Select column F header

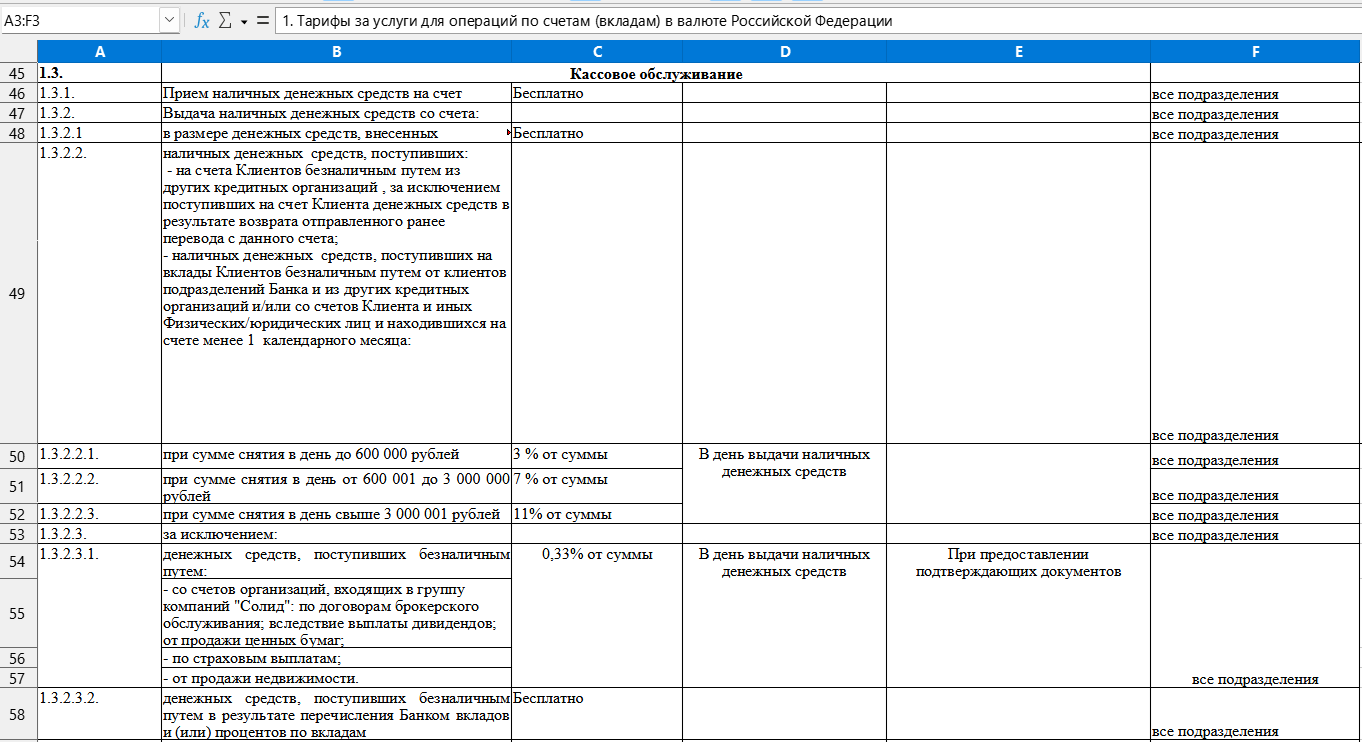(x=1255, y=52)
